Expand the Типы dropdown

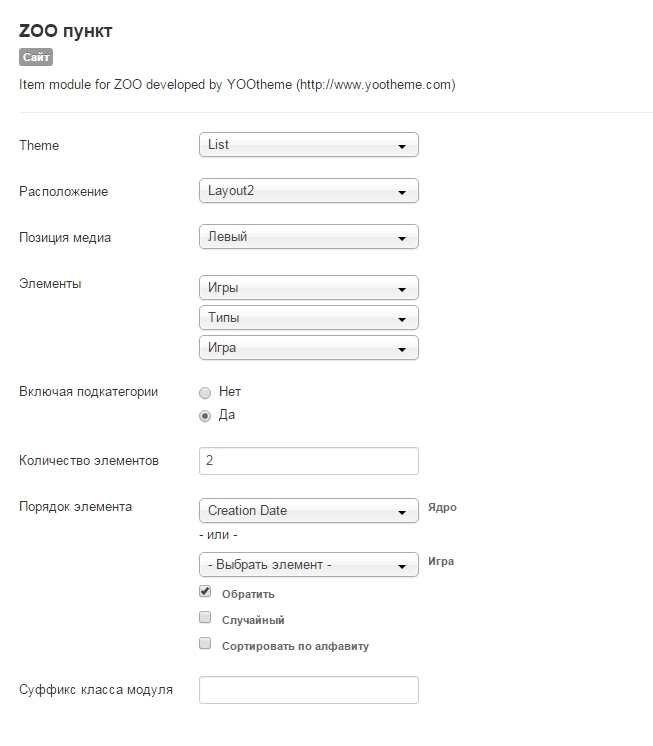[x=308, y=318]
